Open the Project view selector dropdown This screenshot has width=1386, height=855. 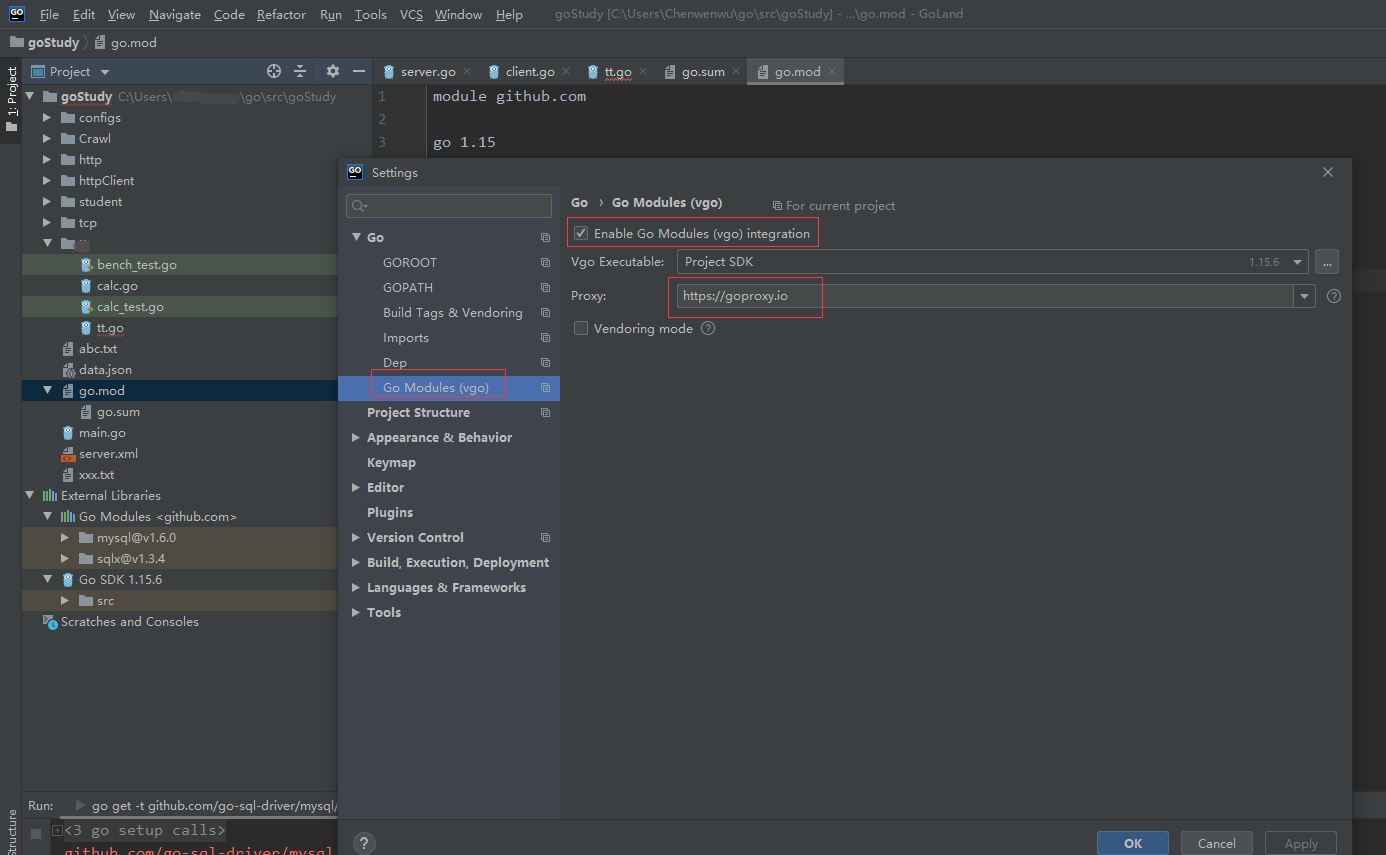click(x=105, y=72)
